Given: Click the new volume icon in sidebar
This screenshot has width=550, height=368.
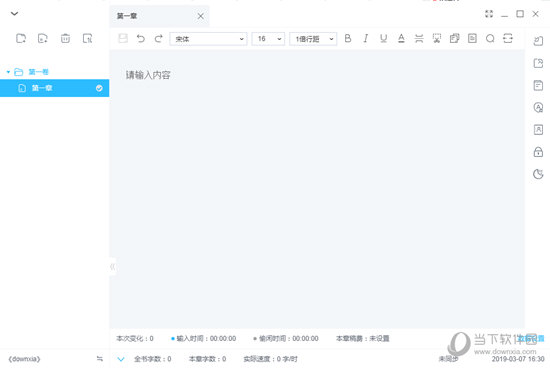Looking at the screenshot, I should (21, 38).
